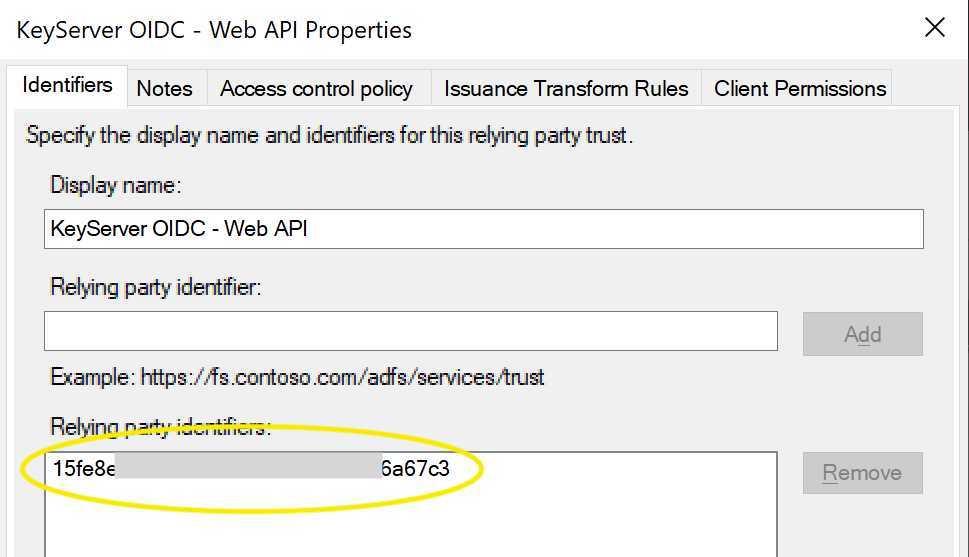The width and height of the screenshot is (969, 557).
Task: Show the Client Permissions tab
Action: (x=800, y=89)
